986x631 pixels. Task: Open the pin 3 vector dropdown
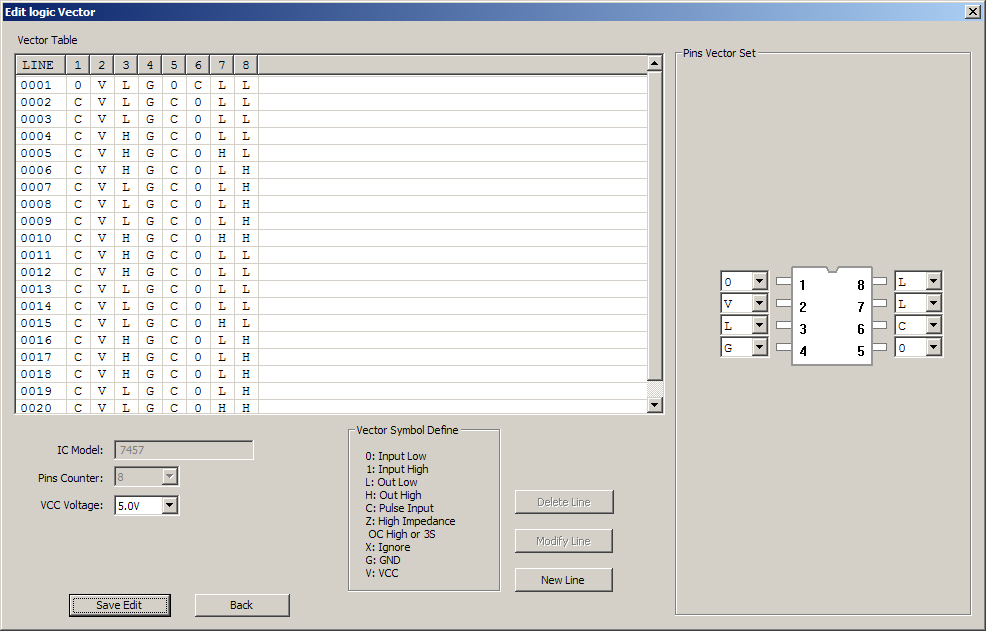coord(759,326)
